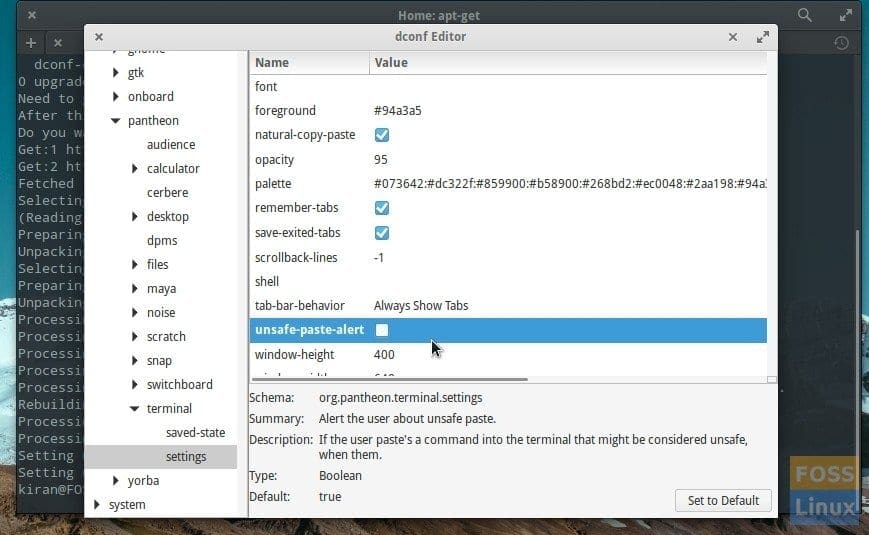
Task: Expand the maya node arrow
Action: coord(134,288)
